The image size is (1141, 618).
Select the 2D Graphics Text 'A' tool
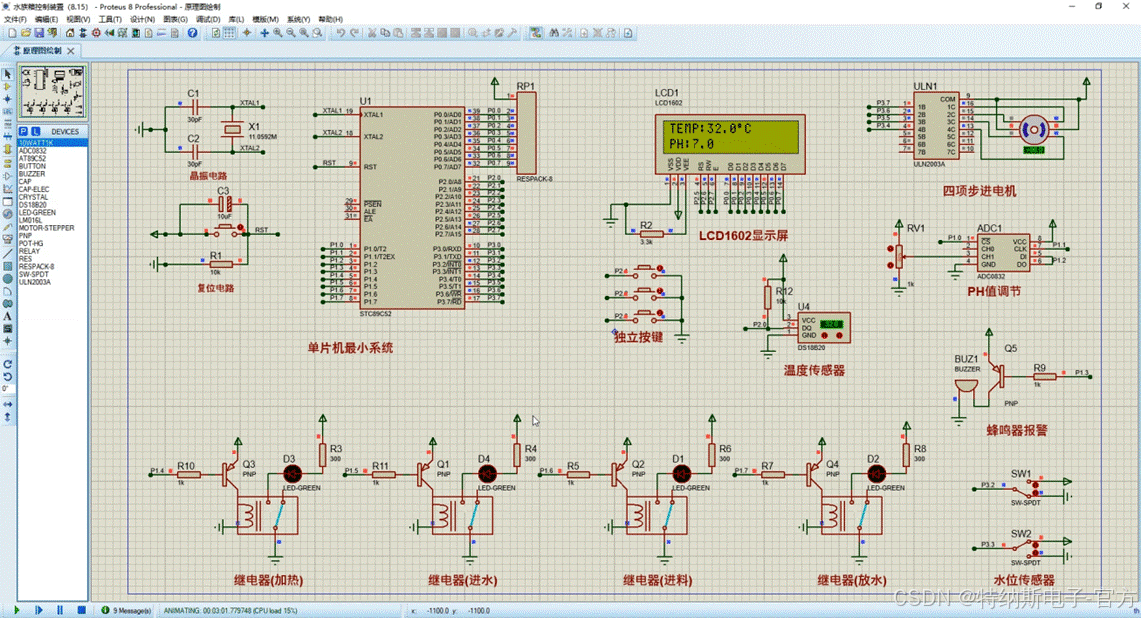click(7, 316)
